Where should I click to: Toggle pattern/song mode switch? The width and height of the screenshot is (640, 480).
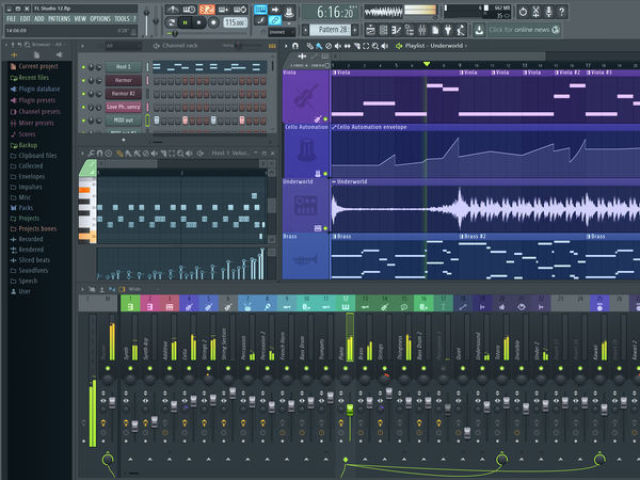[171, 23]
